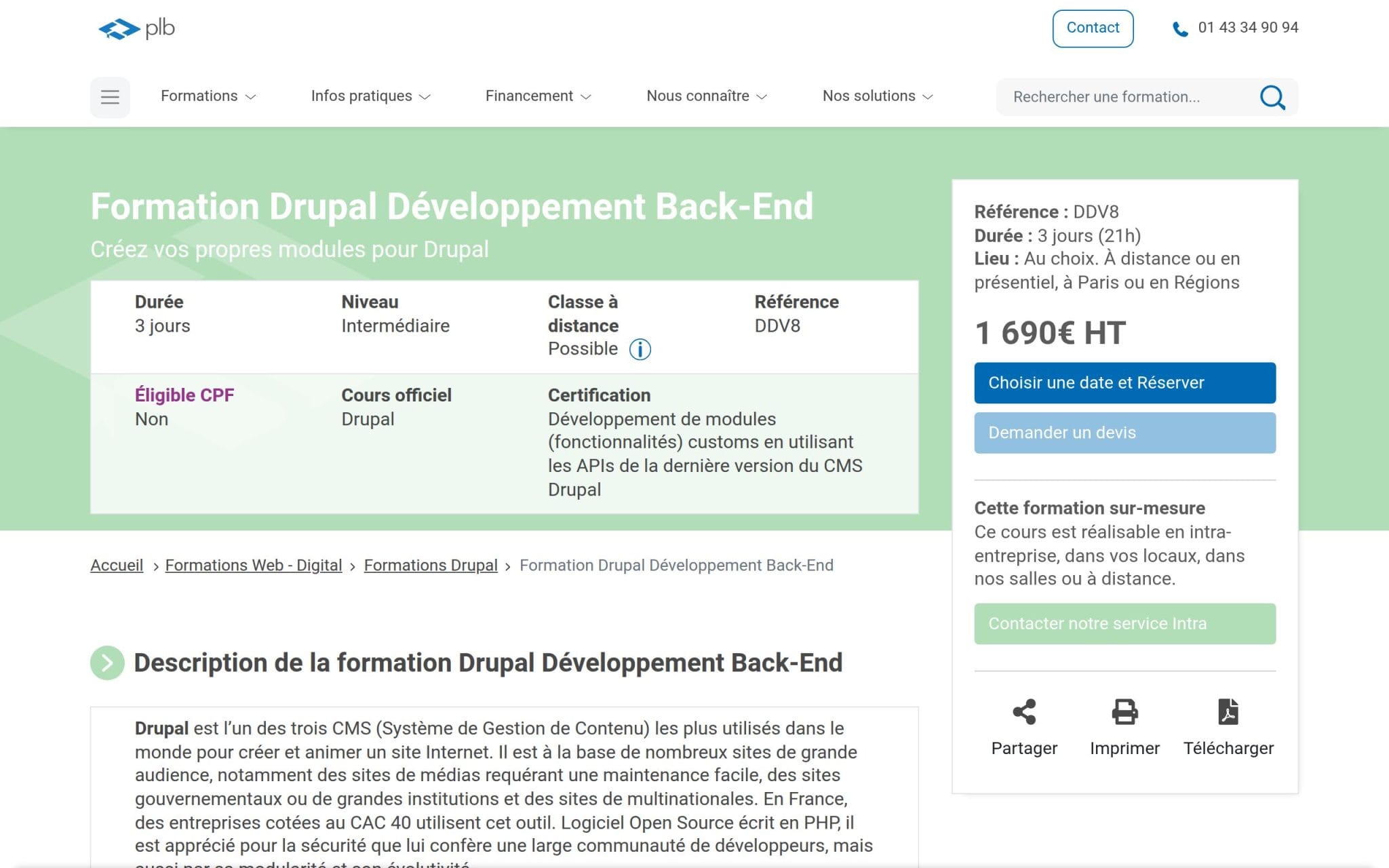The height and width of the screenshot is (868, 1389).
Task: Click the Imprimer printer icon
Action: pyautogui.click(x=1124, y=712)
